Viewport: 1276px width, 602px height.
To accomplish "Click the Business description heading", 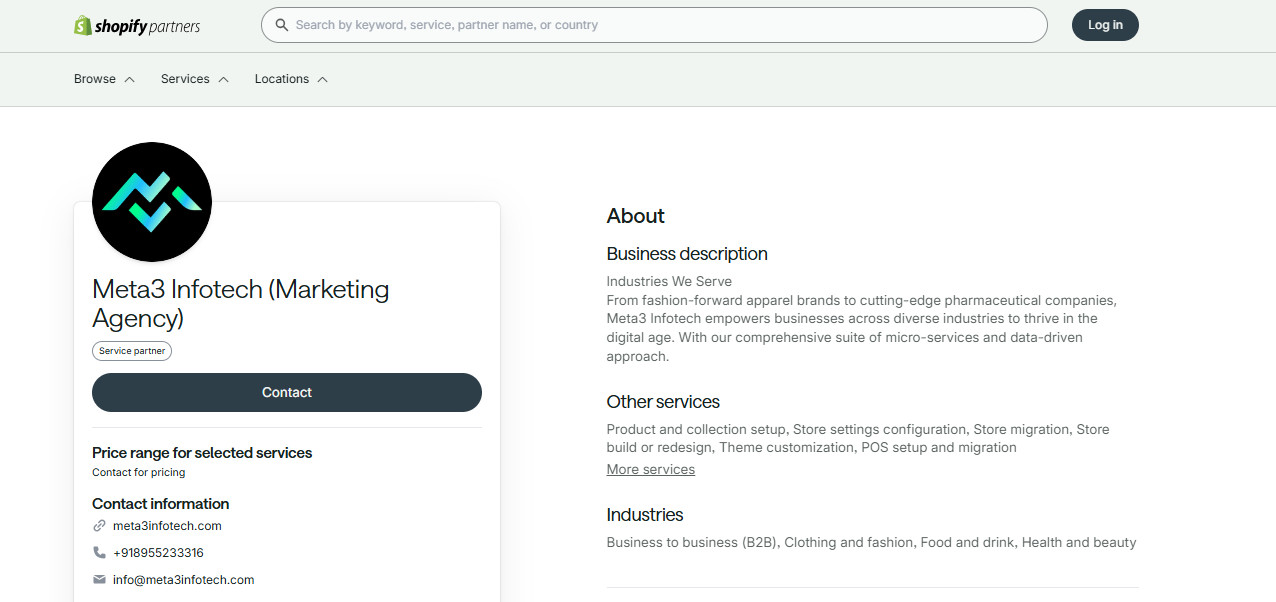I will coord(687,254).
